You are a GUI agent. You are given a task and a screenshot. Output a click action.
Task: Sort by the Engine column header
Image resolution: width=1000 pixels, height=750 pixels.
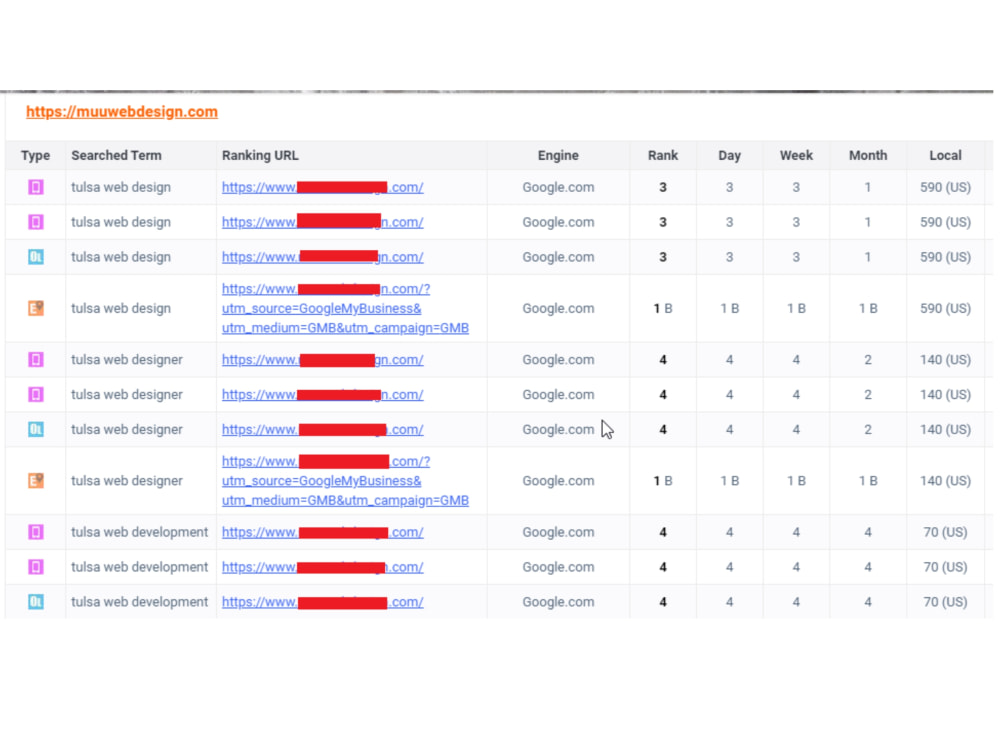[x=558, y=156]
